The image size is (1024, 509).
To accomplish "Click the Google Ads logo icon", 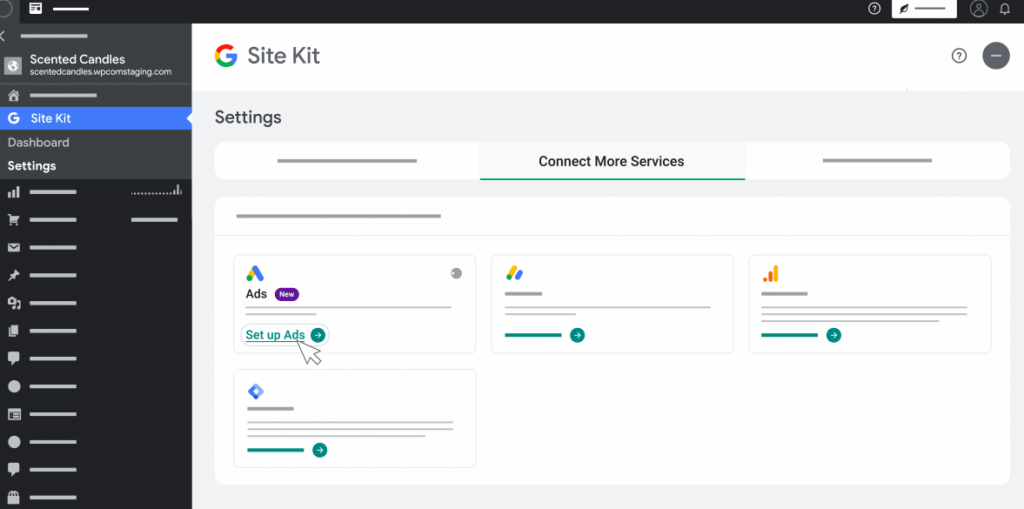I will point(255,273).
